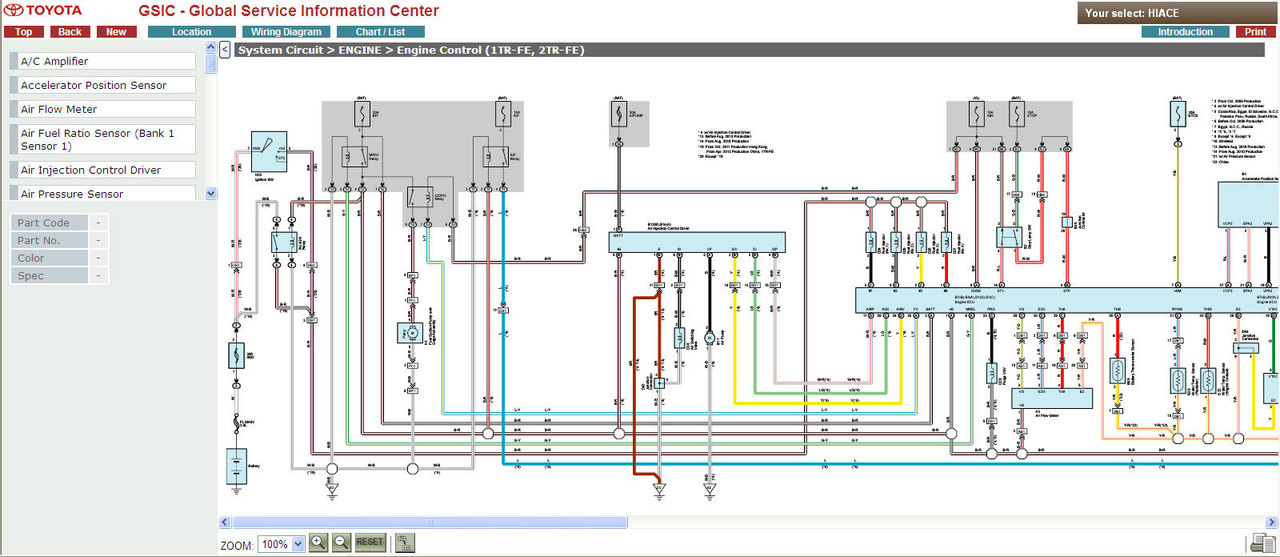Click the Battery symbol in diagram

(236, 468)
